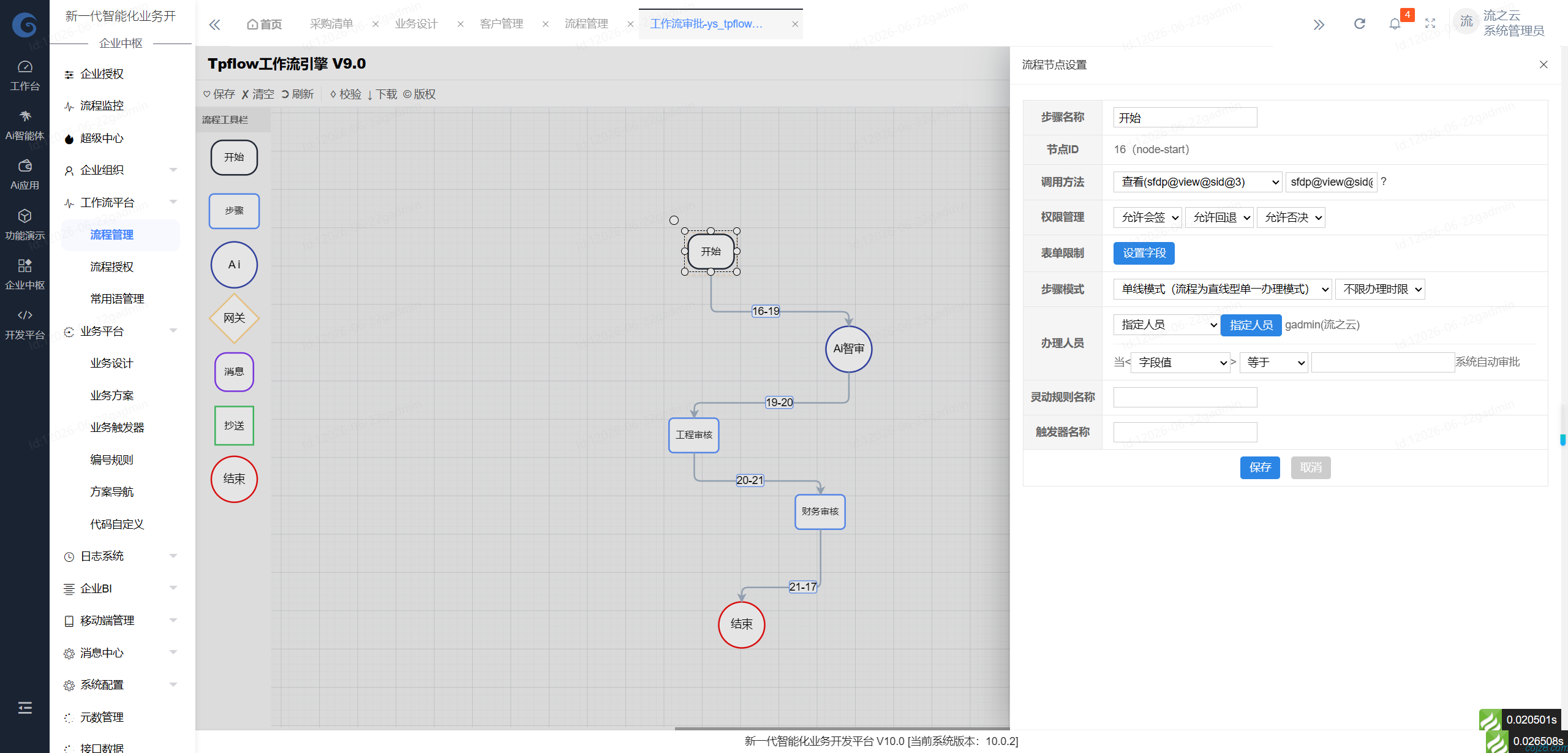
Task: Open the 允许会签 dropdown
Action: pos(1147,218)
